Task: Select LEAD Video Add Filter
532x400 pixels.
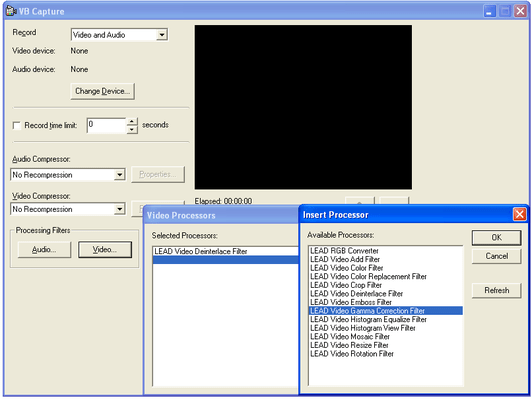Action: (385, 259)
